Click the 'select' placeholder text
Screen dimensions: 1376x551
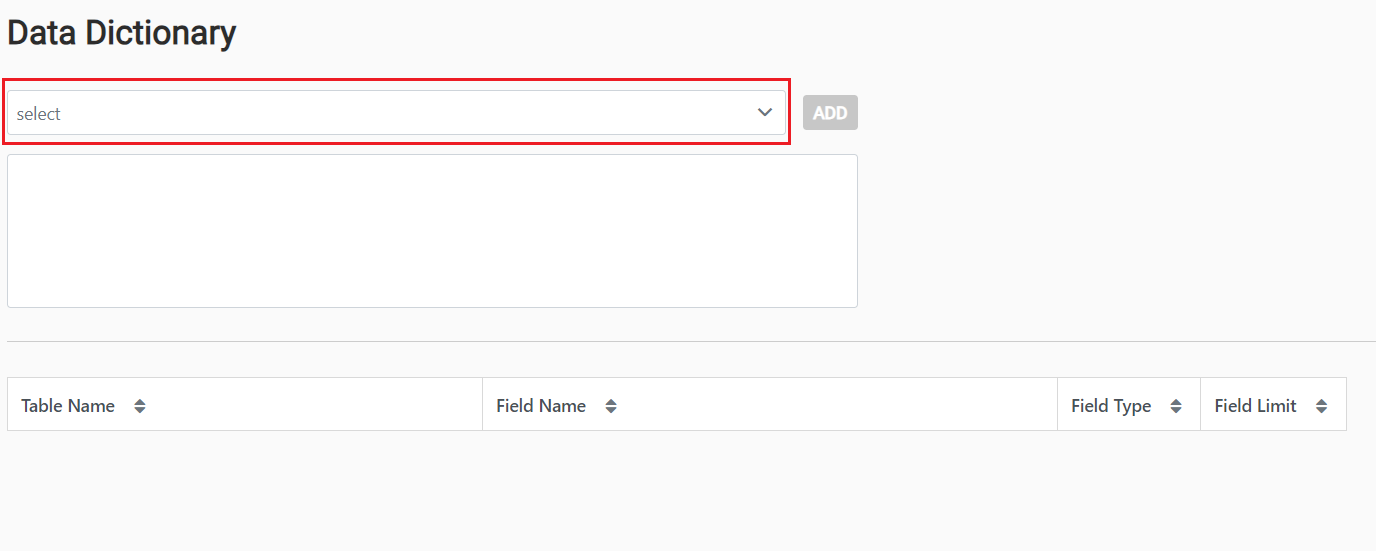pyautogui.click(x=39, y=114)
